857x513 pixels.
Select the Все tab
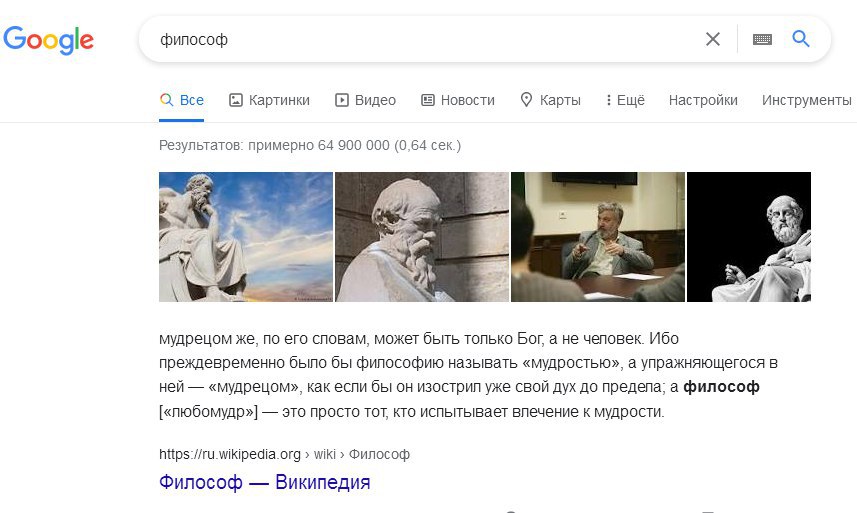click(181, 100)
